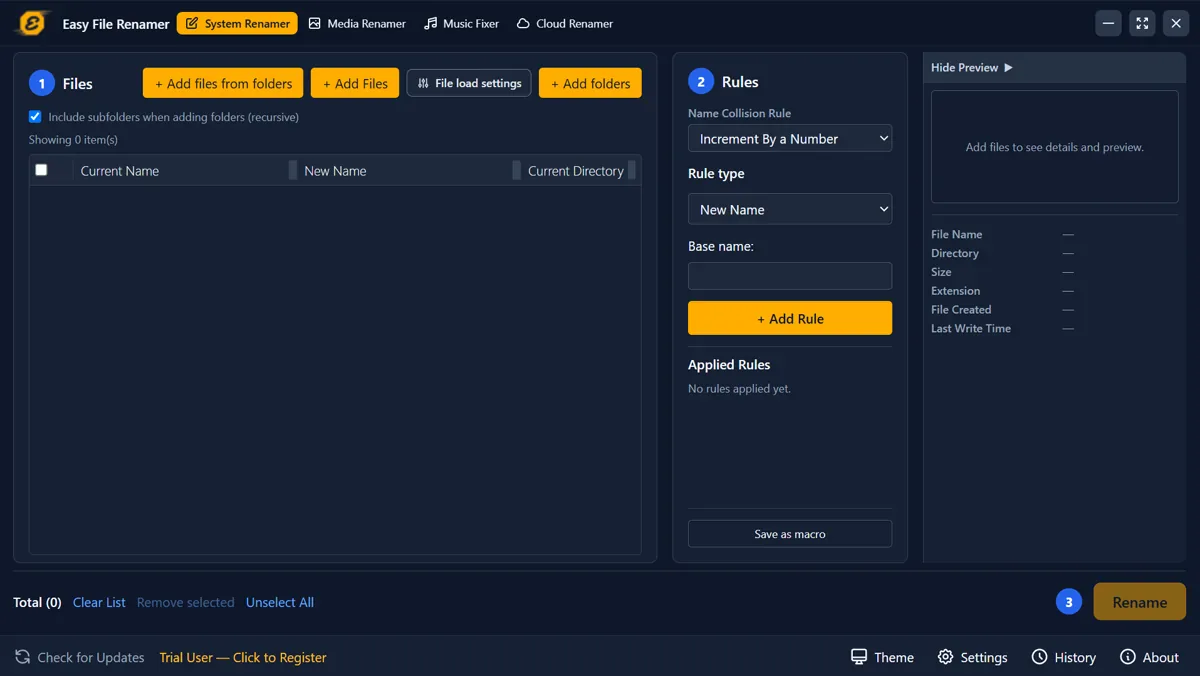This screenshot has width=1200, height=676.
Task: Open the Rule type dropdown showing New Name
Action: [790, 209]
